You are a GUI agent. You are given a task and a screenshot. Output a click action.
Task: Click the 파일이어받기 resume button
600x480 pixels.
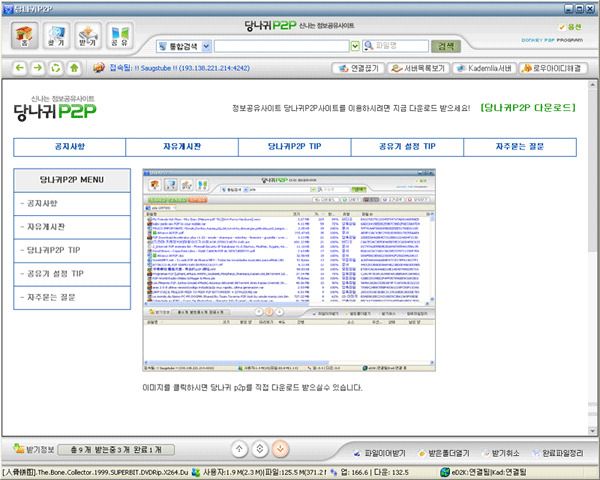pyautogui.click(x=380, y=453)
